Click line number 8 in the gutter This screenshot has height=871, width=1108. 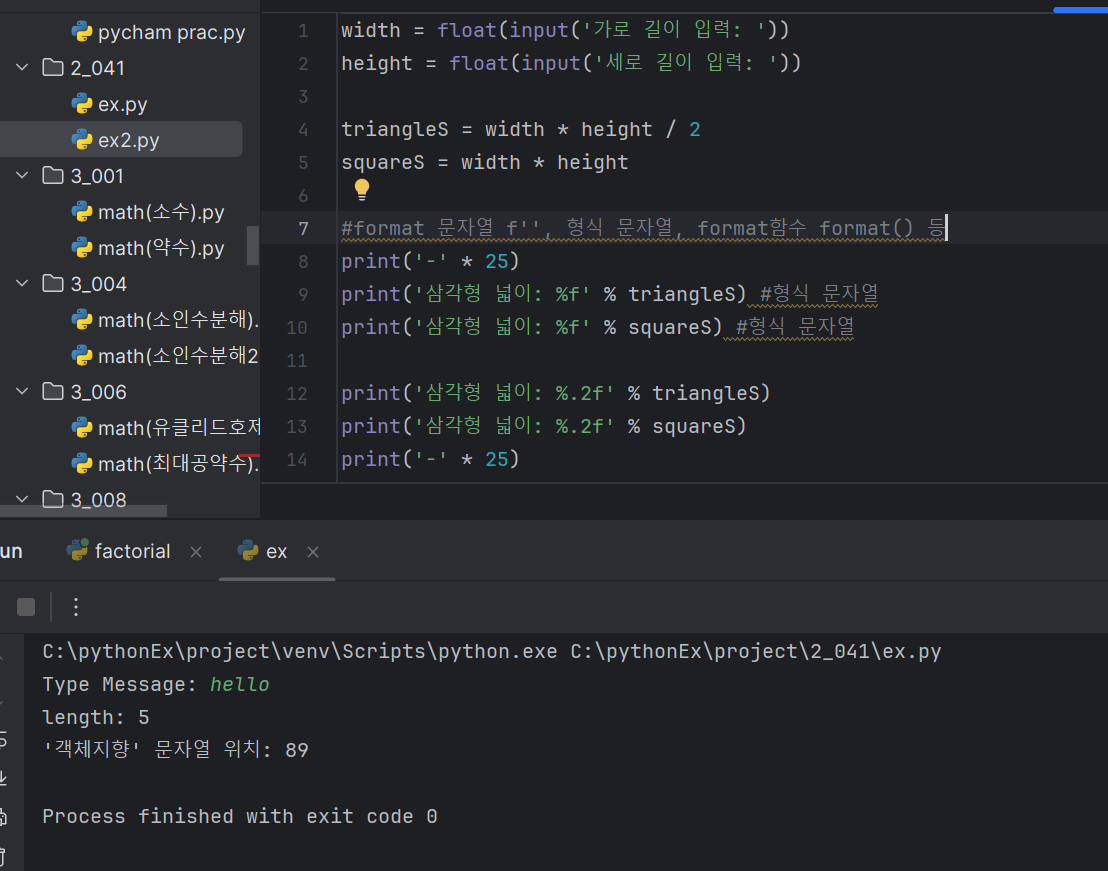(303, 261)
